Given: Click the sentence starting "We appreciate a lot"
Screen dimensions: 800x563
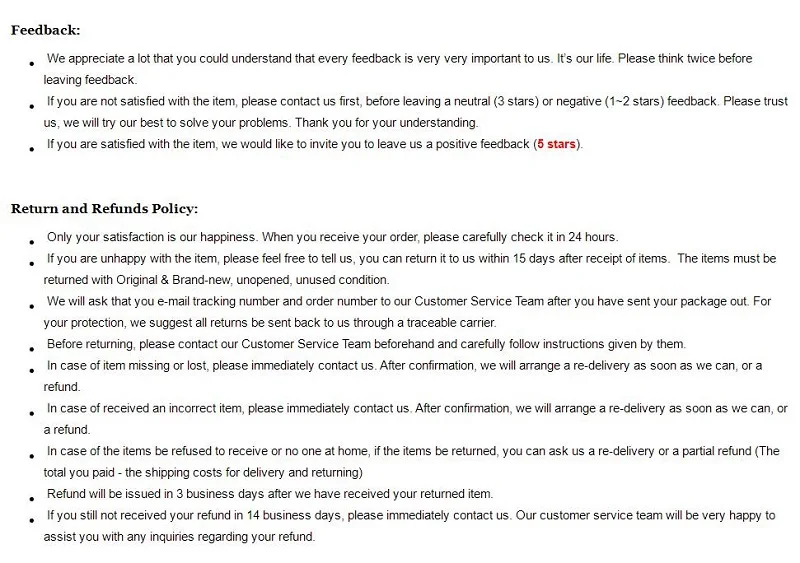Looking at the screenshot, I should (200, 59).
